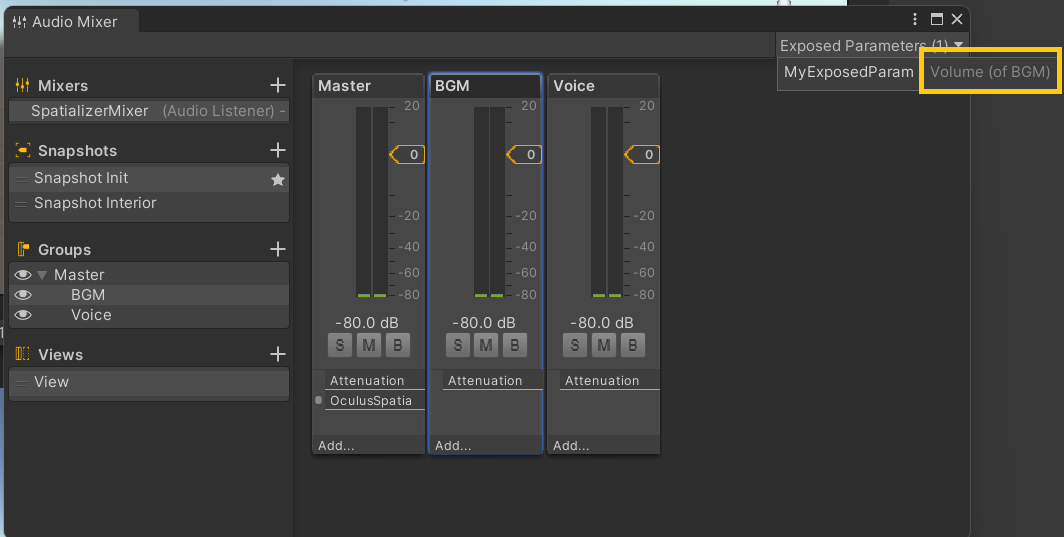Click the Master volume fader handle
This screenshot has height=537, width=1064.
(407, 155)
